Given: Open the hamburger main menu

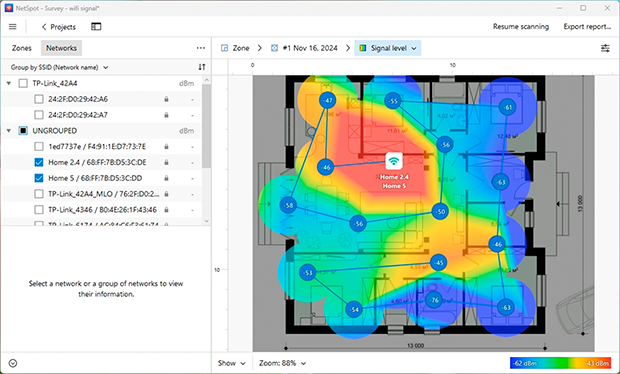Looking at the screenshot, I should (x=13, y=27).
